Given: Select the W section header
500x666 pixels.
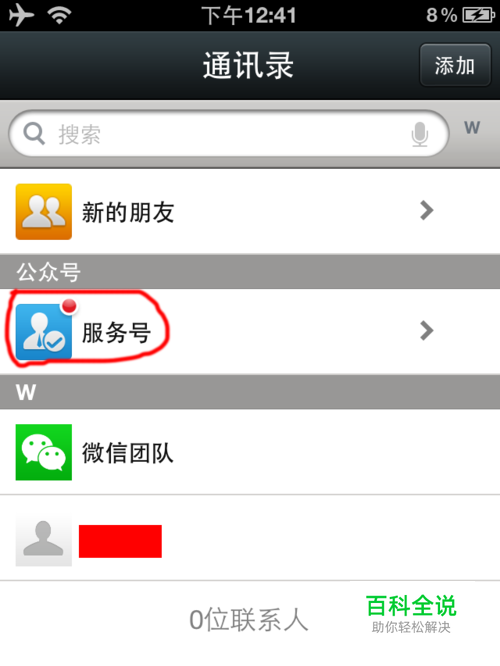Looking at the screenshot, I should [250, 392].
